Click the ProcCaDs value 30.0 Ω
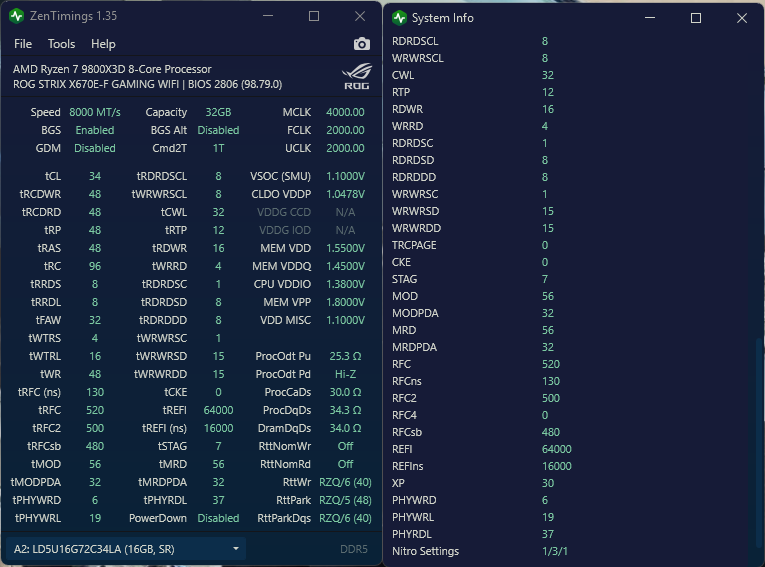The width and height of the screenshot is (765, 567). pyautogui.click(x=345, y=392)
